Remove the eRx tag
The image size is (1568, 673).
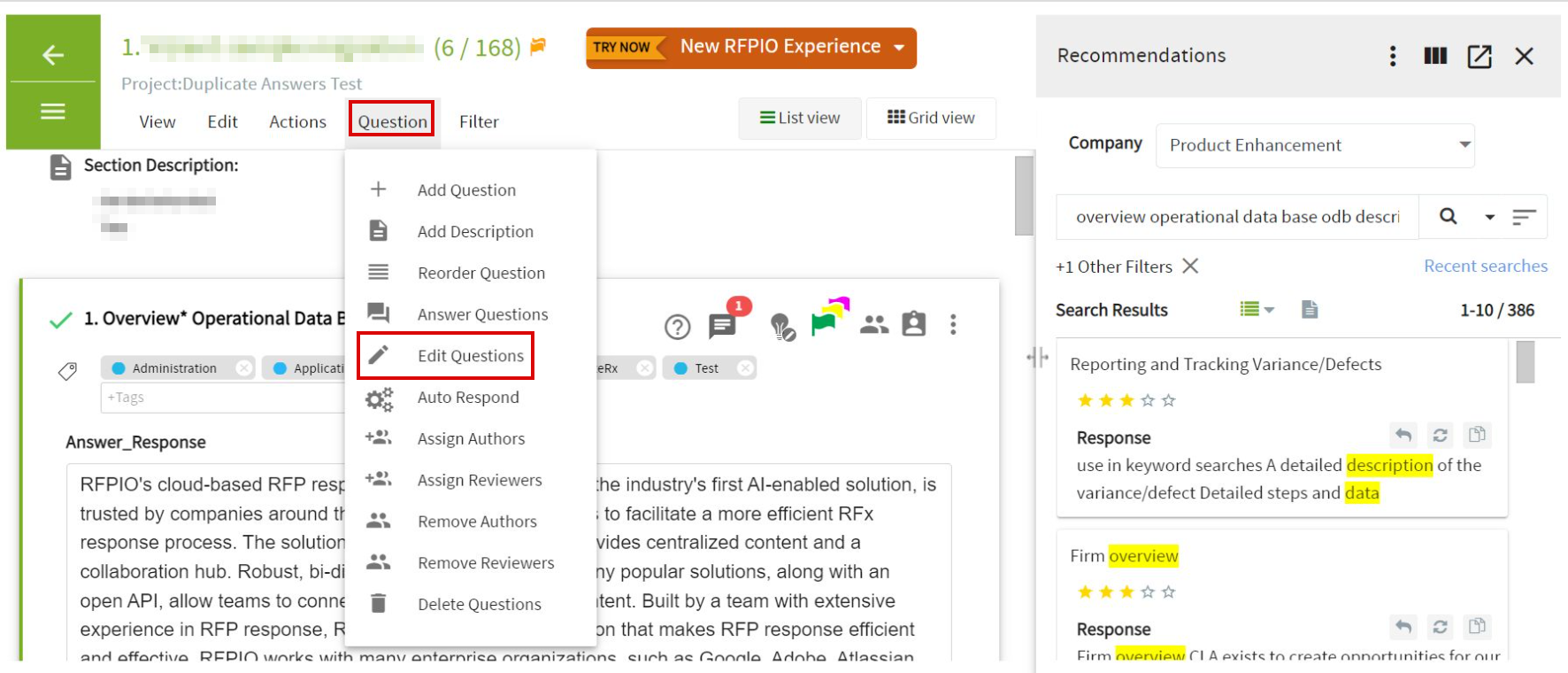pos(645,367)
